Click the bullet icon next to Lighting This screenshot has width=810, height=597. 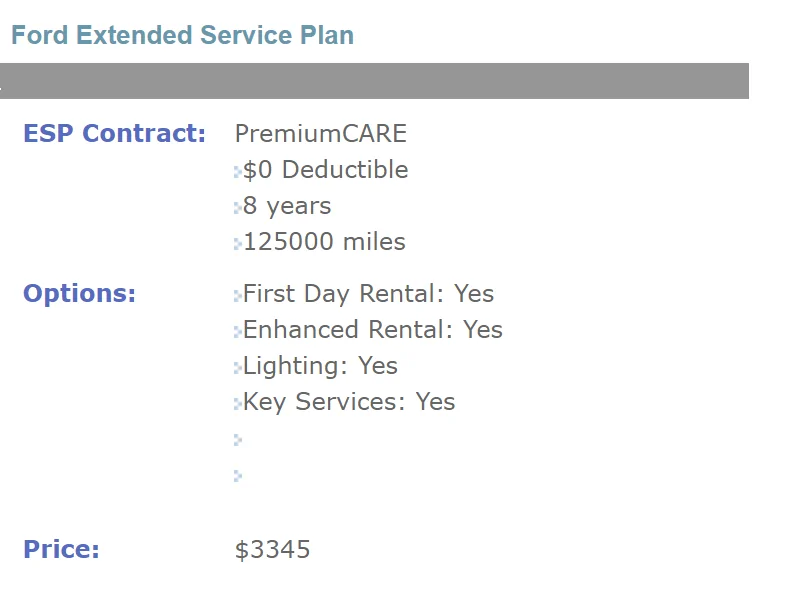[238, 368]
